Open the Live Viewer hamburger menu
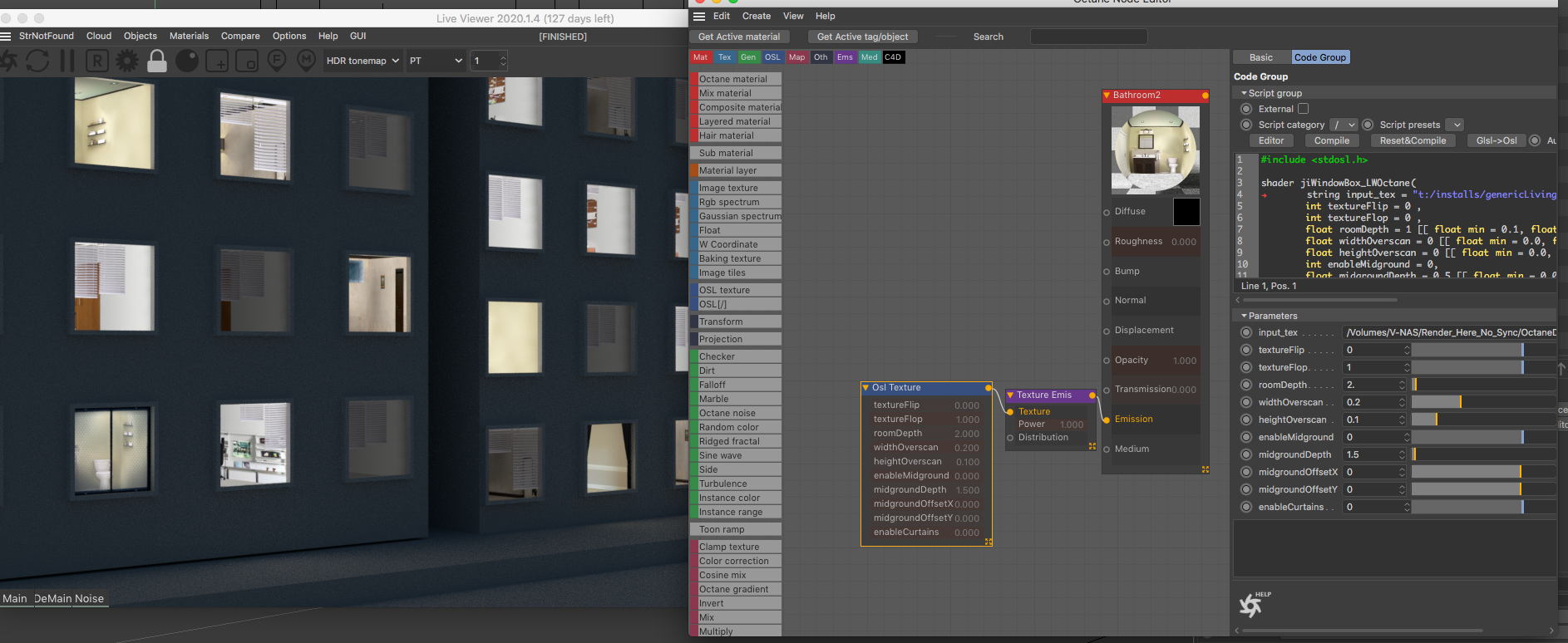1568x643 pixels. point(6,37)
